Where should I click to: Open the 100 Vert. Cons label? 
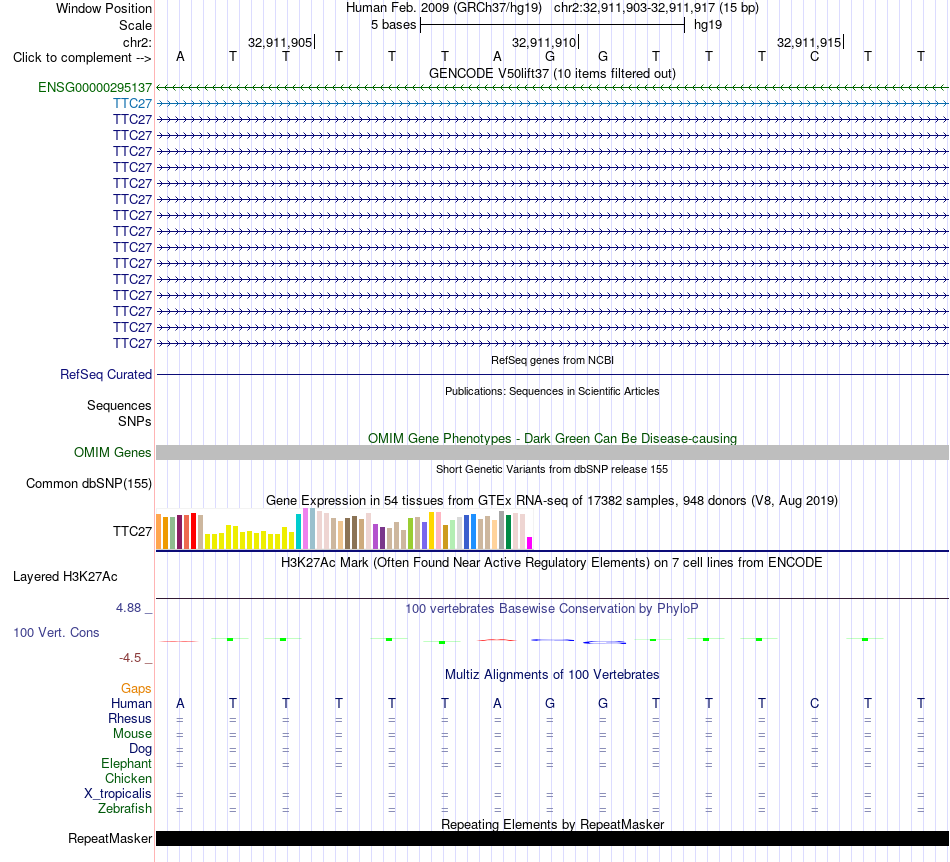point(56,632)
